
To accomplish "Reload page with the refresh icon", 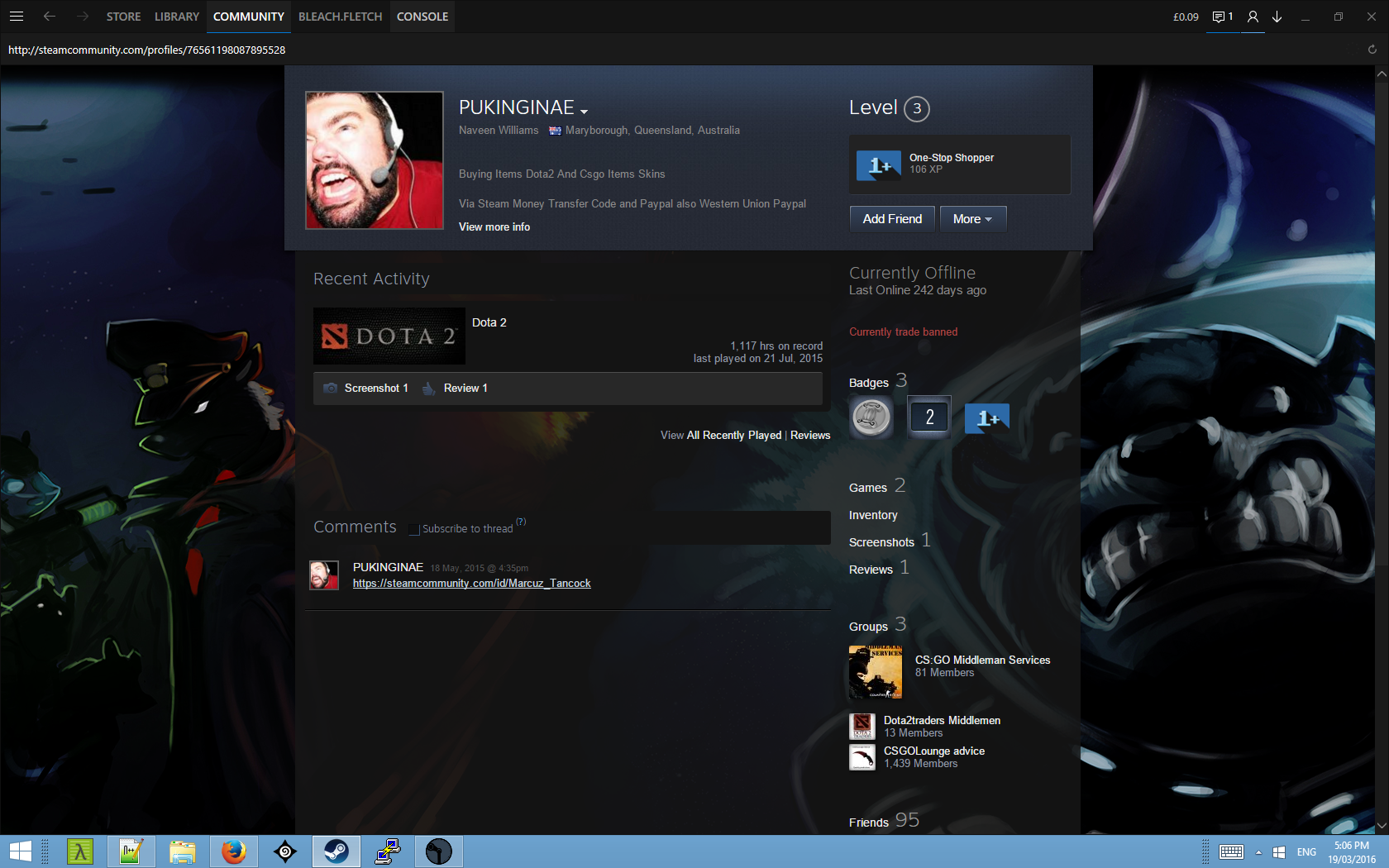I will coord(1372,50).
